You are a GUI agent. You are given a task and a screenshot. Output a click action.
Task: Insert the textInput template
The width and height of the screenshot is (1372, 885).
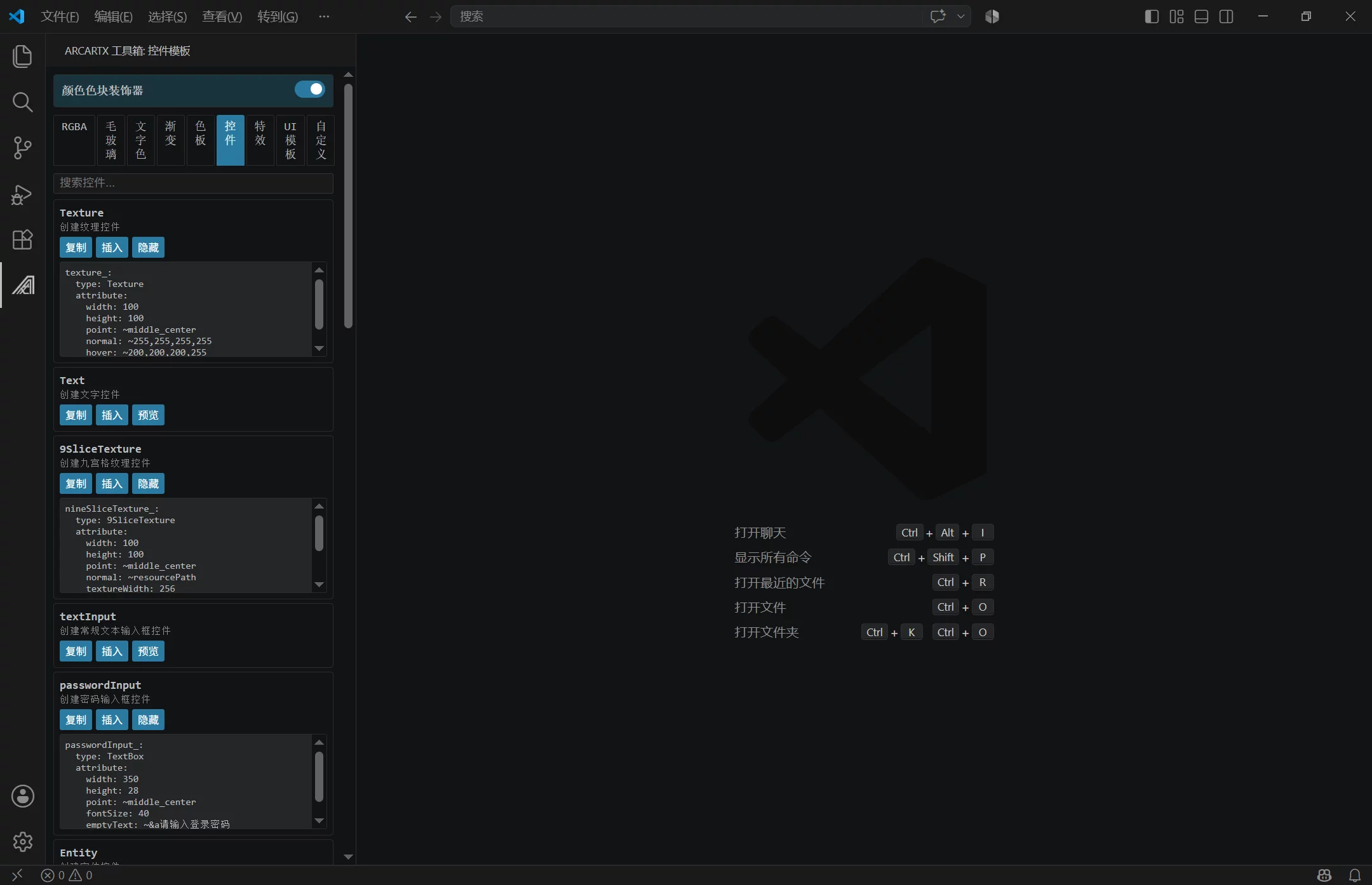(x=112, y=651)
